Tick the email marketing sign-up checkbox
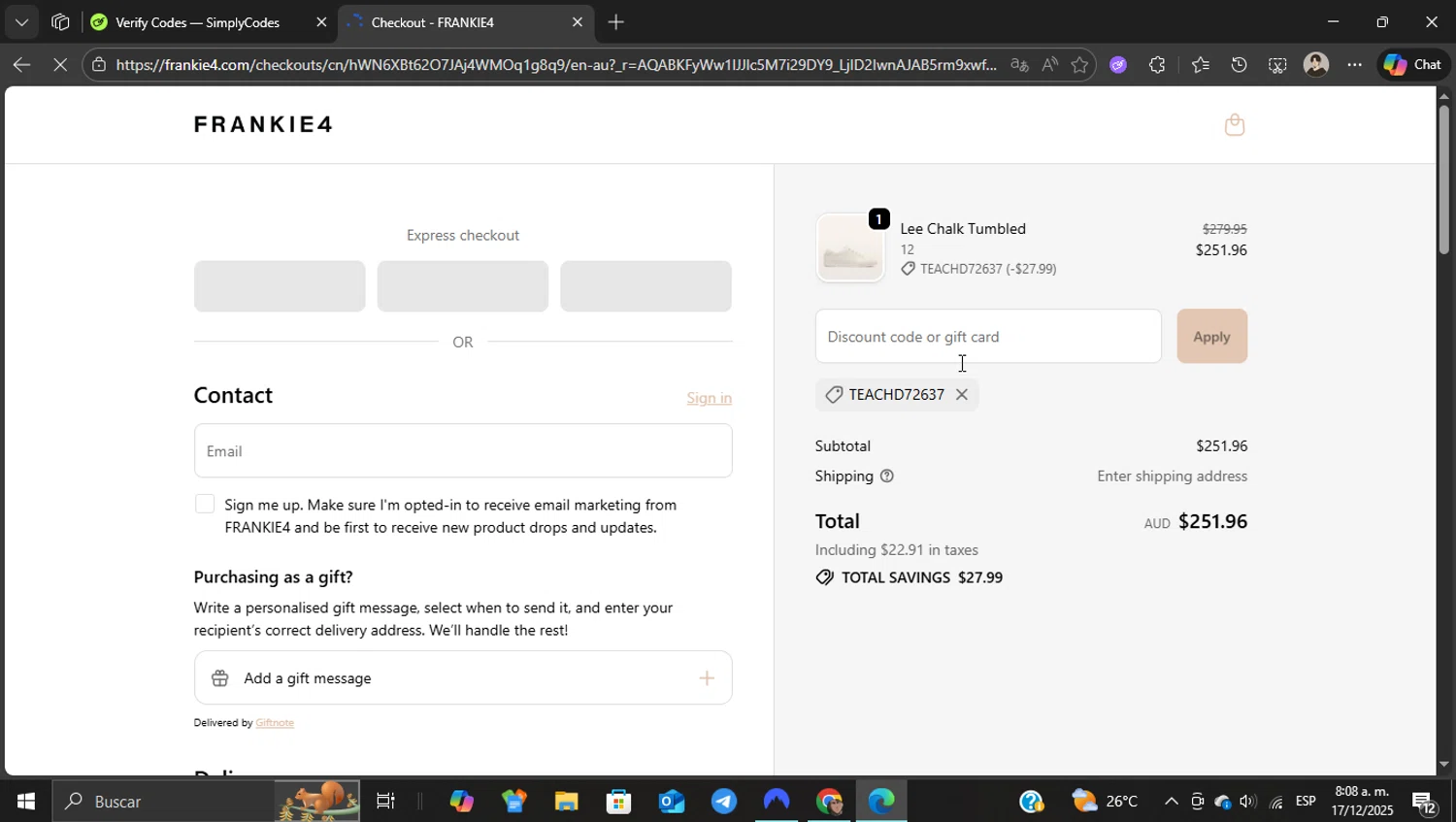The image size is (1456, 822). (205, 504)
